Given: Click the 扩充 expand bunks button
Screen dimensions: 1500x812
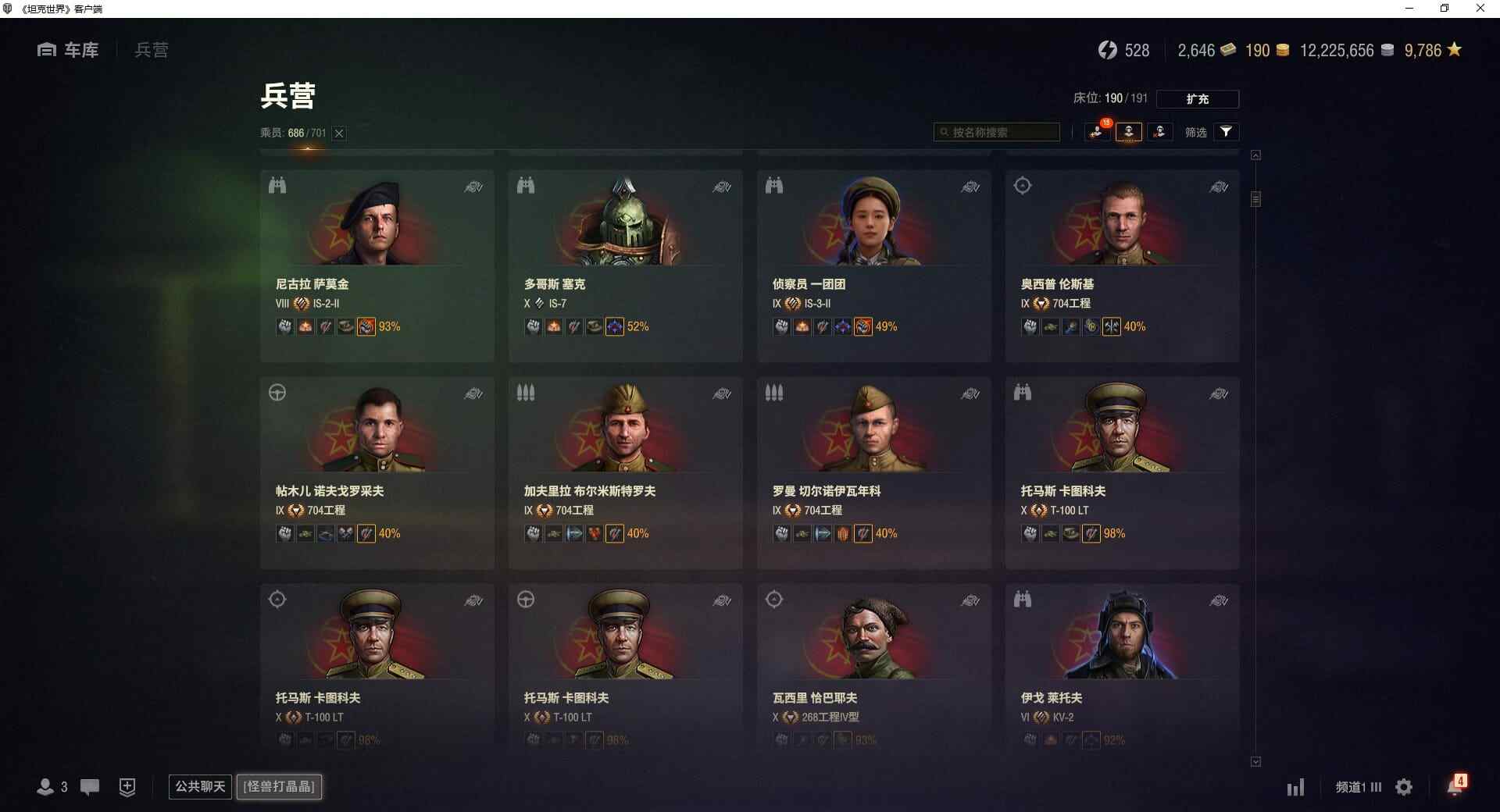Looking at the screenshot, I should (1198, 99).
